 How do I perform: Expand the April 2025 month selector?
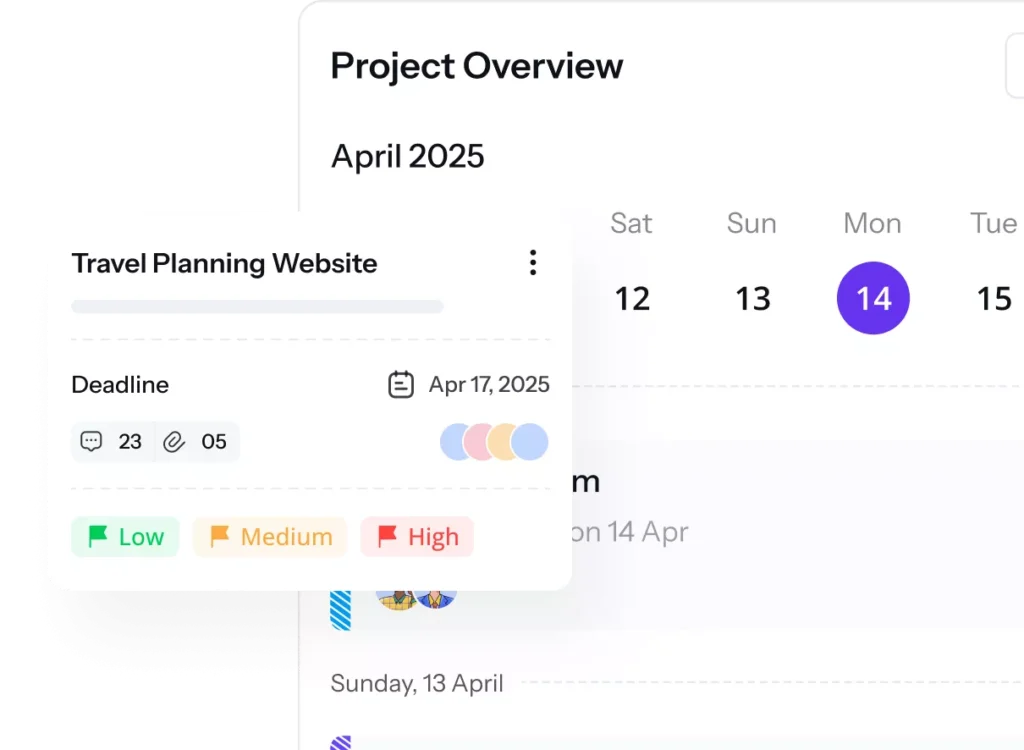tap(408, 156)
